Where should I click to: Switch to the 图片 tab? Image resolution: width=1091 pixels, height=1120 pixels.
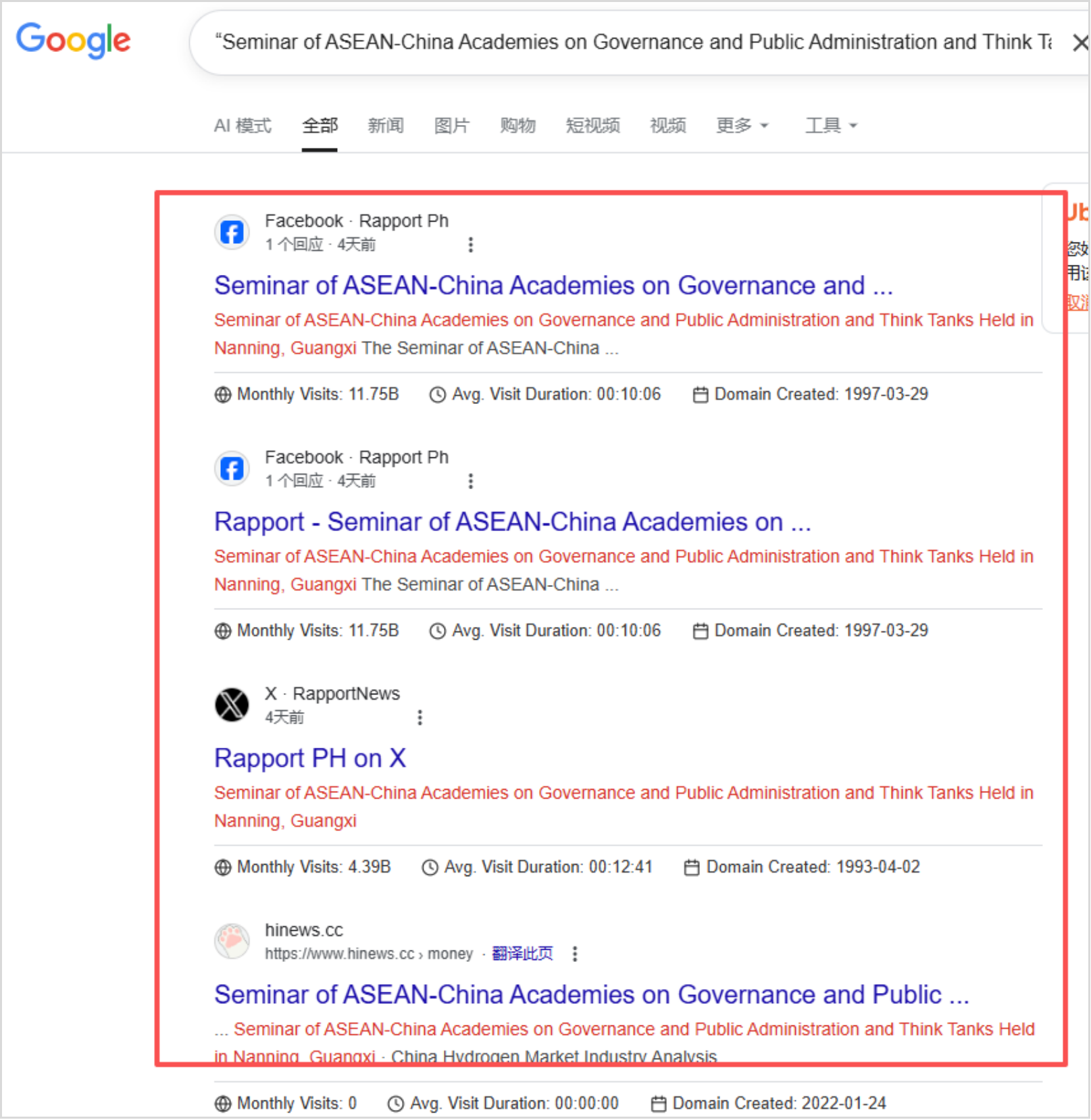tap(451, 126)
